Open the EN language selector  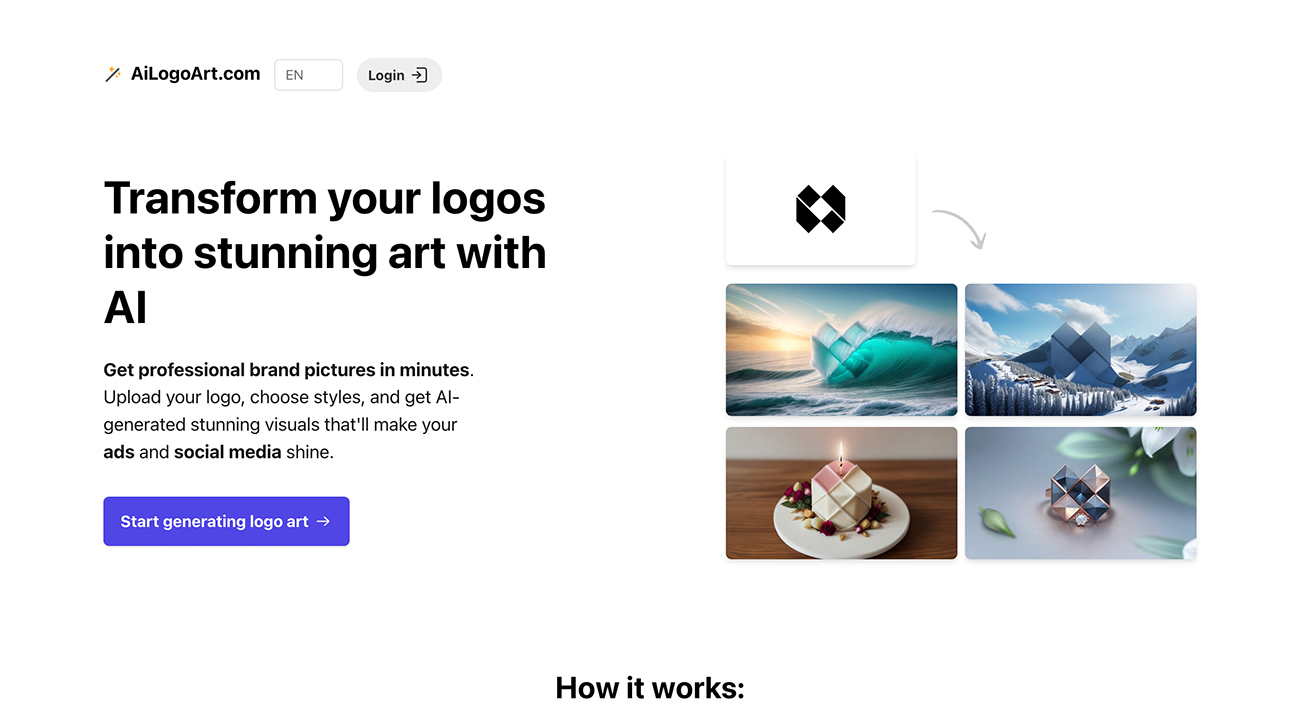(309, 75)
